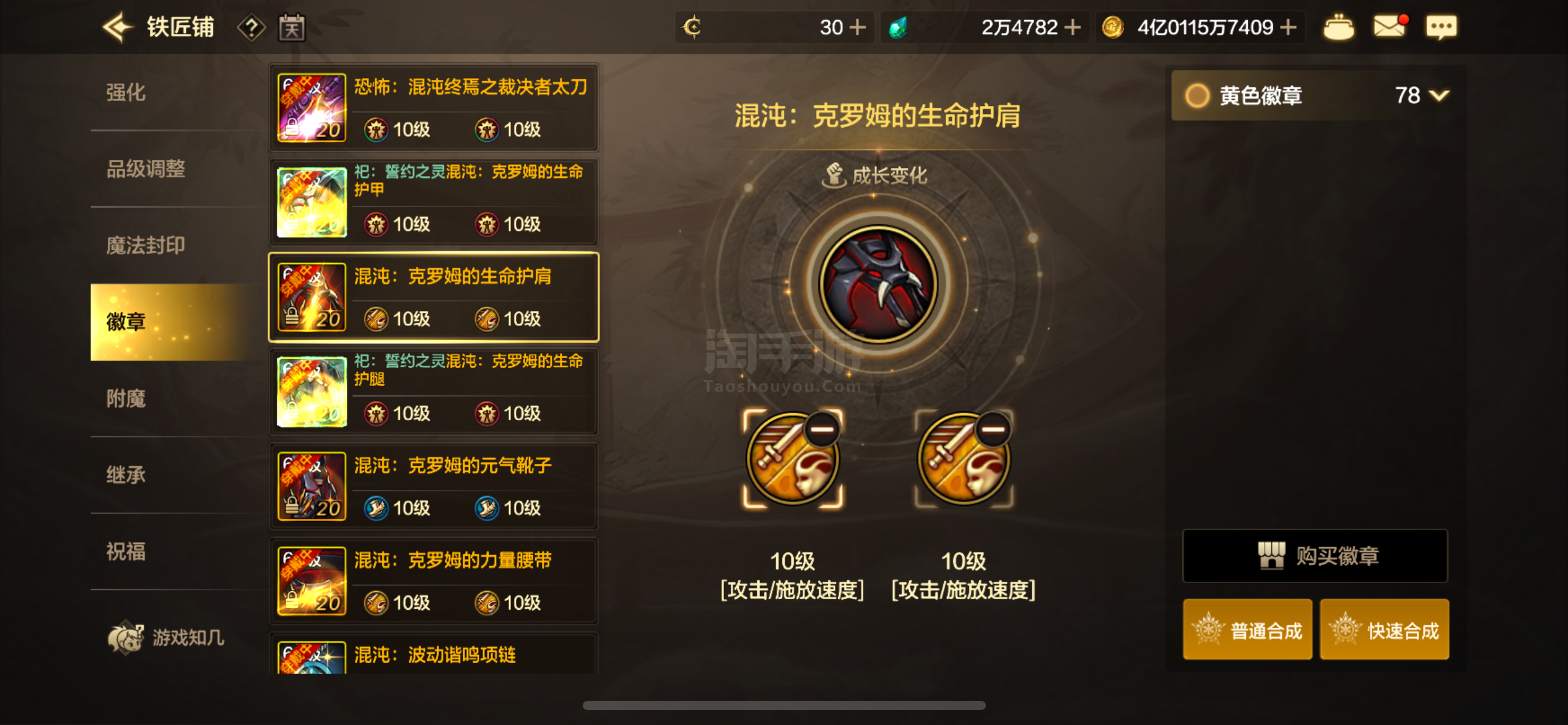Add fatigue points with plus after 30
Viewport: 1568px width, 725px height.
(x=858, y=27)
